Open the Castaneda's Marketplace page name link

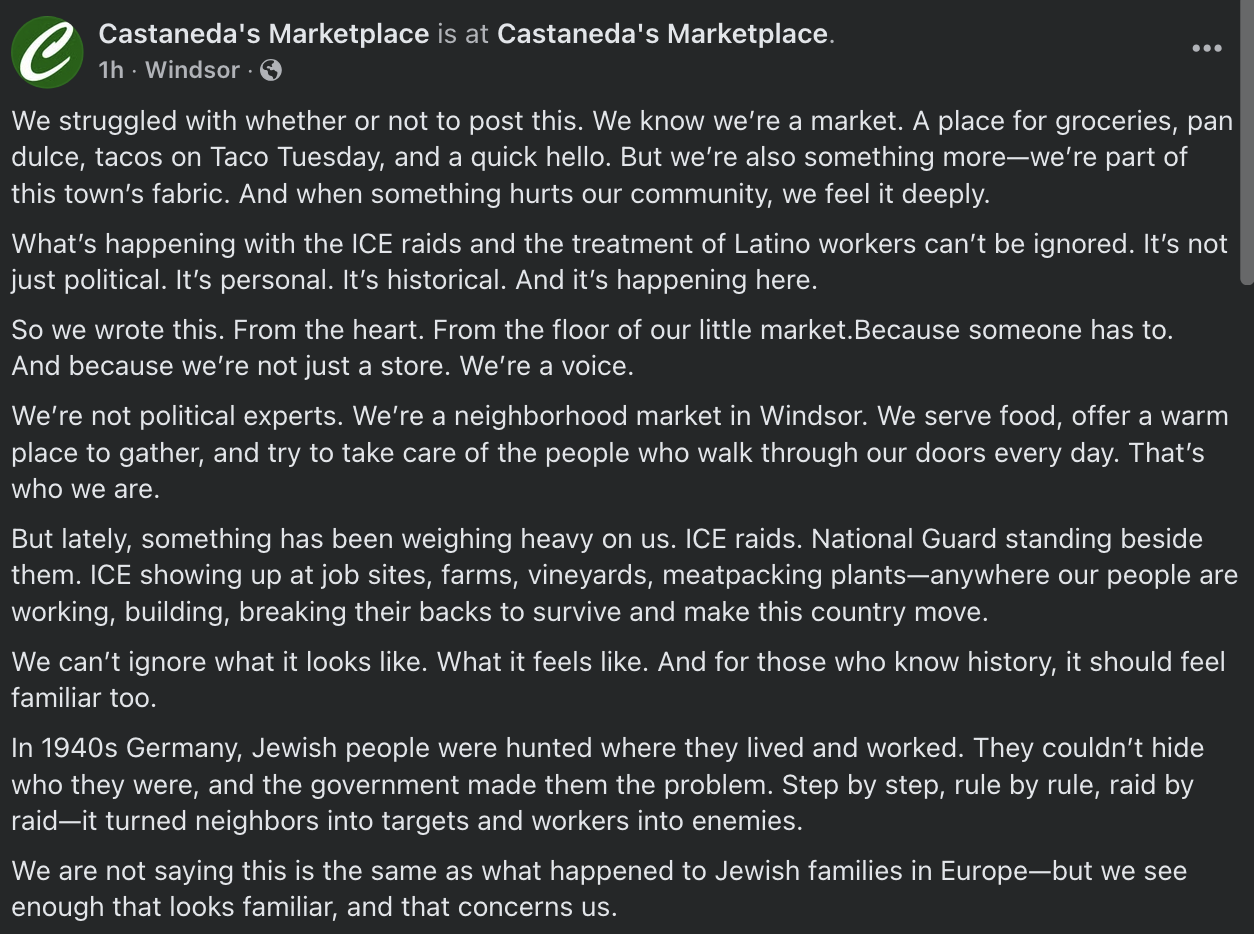[x=264, y=34]
